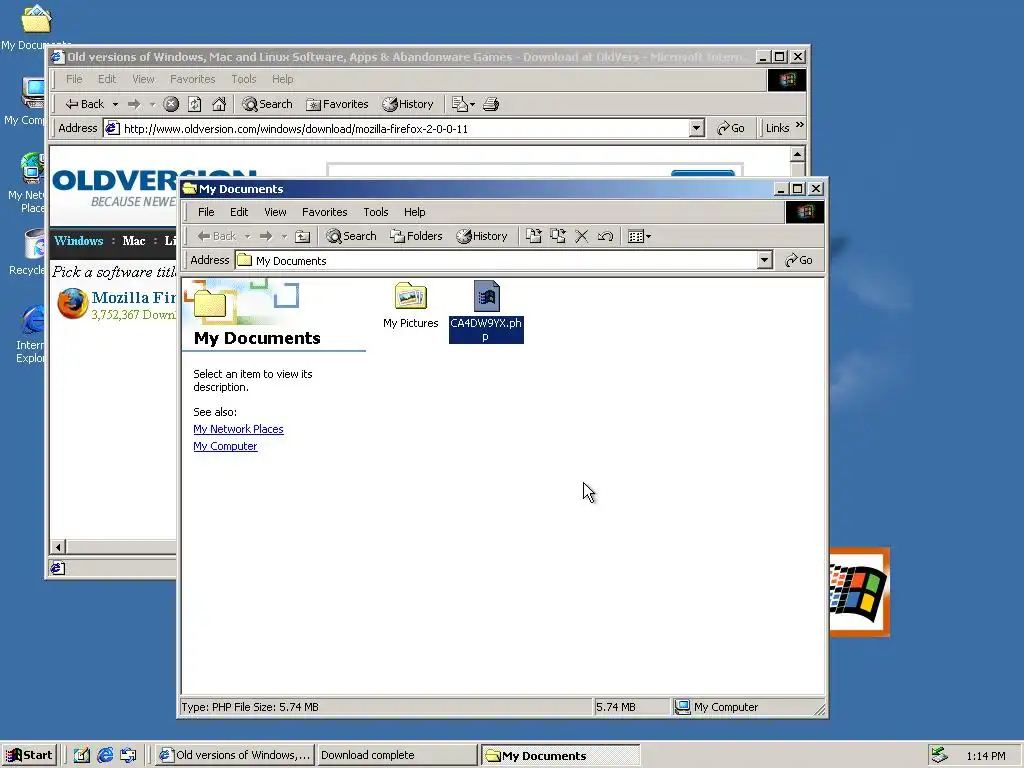Open the Views dropdown button
The height and width of the screenshot is (768, 1024).
[x=639, y=236]
